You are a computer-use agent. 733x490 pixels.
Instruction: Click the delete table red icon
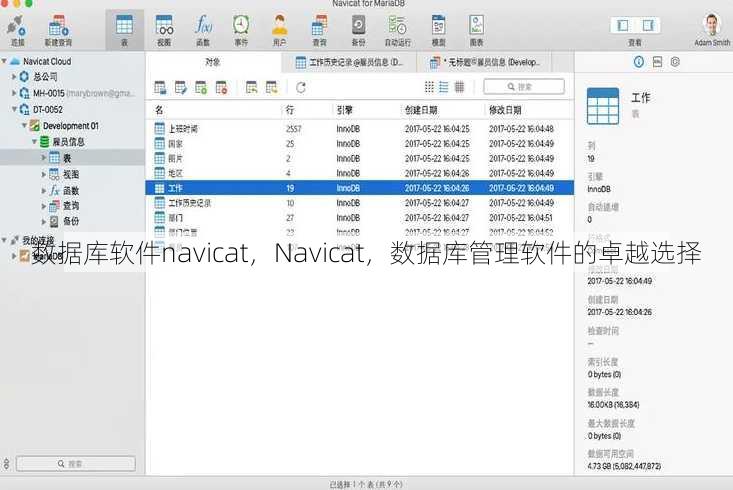point(221,87)
